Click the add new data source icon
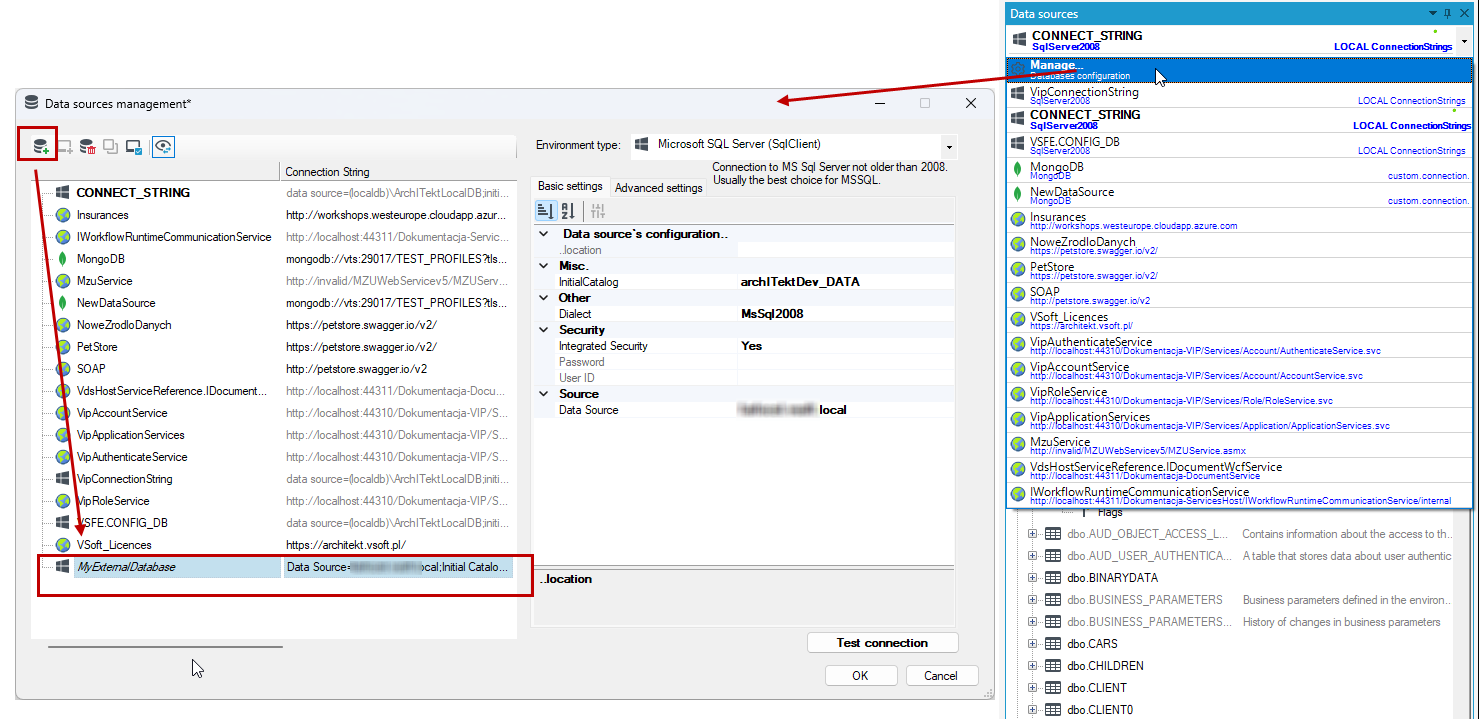The width and height of the screenshot is (1479, 719). coord(41,147)
